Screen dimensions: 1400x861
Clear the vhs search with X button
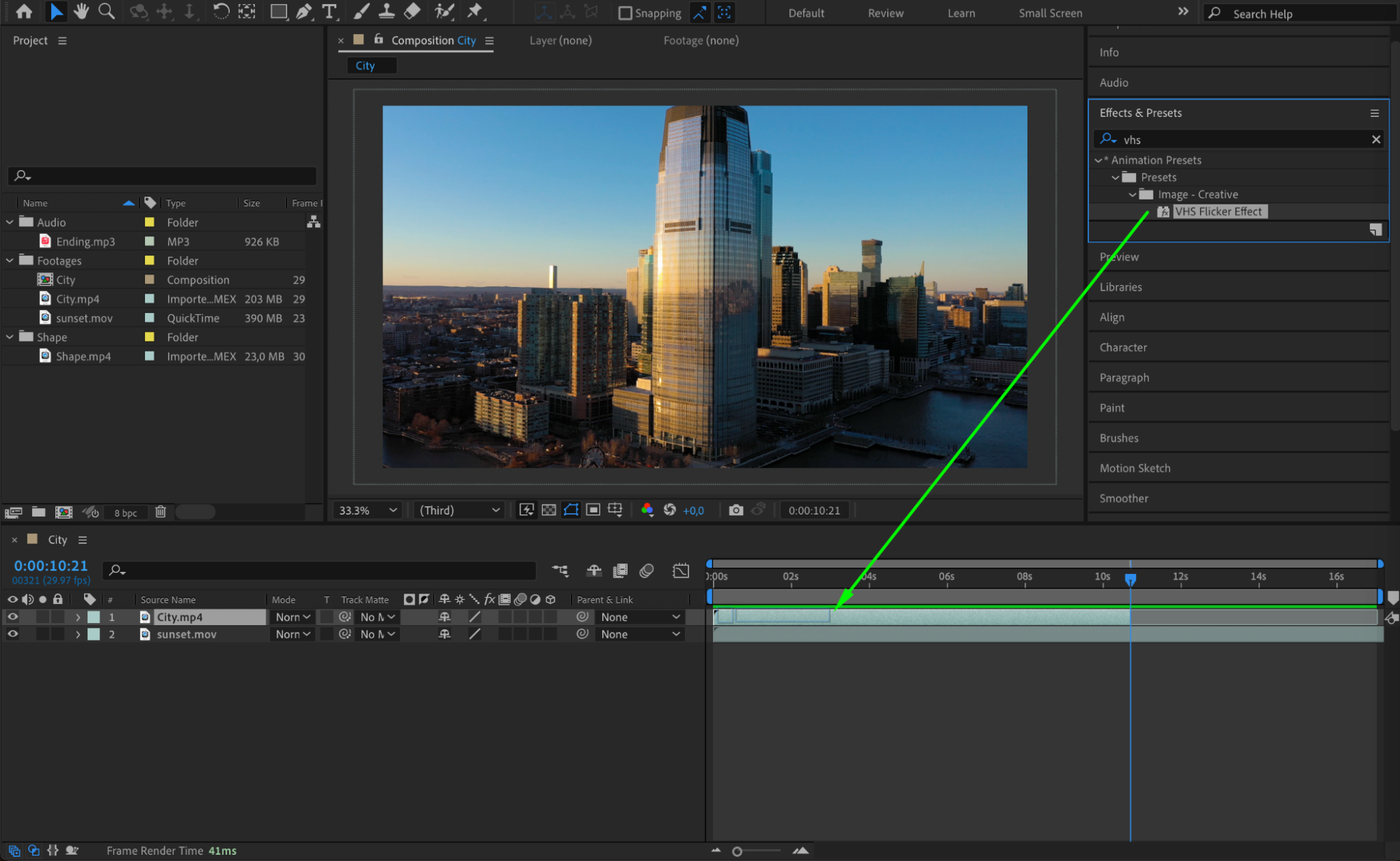click(1375, 139)
